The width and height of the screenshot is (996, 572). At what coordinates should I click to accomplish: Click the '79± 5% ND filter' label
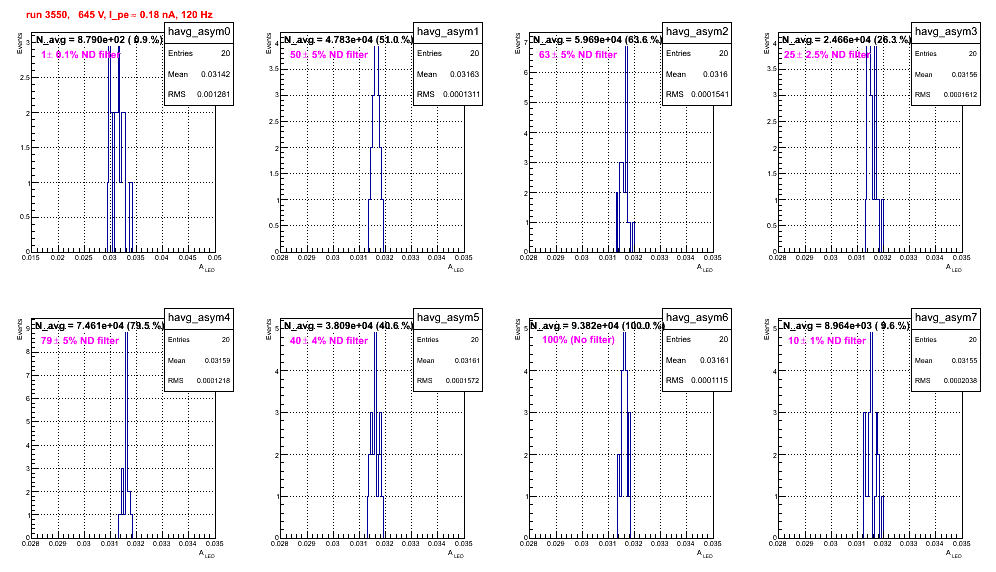click(80, 341)
